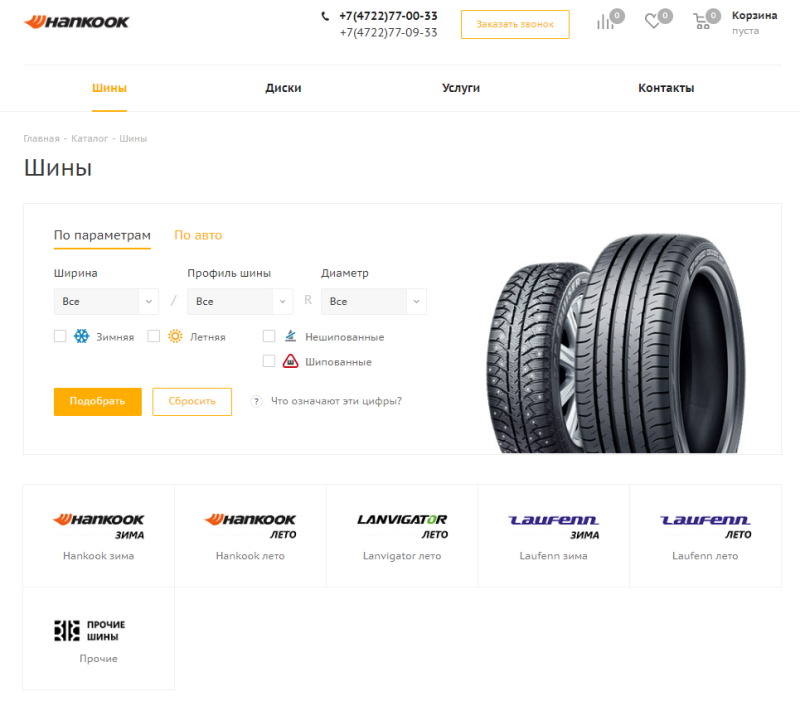Open Lanvigator лето brand tile
The height and width of the screenshot is (718, 800).
402,536
